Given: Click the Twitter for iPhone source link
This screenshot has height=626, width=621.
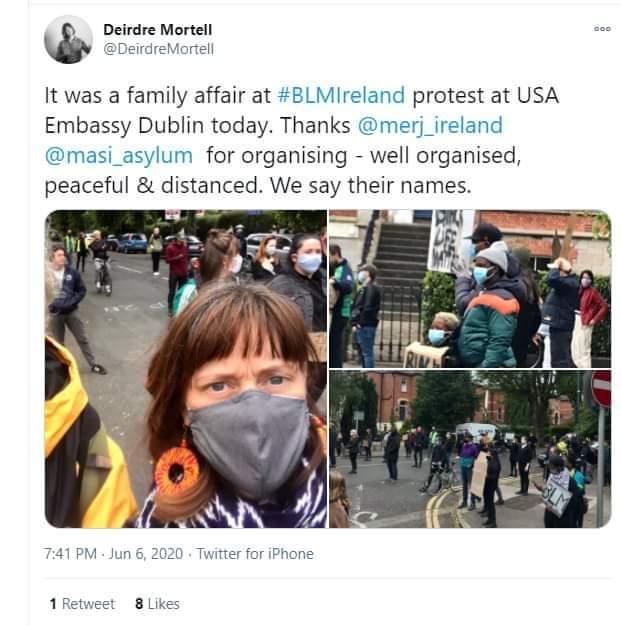Looking at the screenshot, I should [x=255, y=554].
